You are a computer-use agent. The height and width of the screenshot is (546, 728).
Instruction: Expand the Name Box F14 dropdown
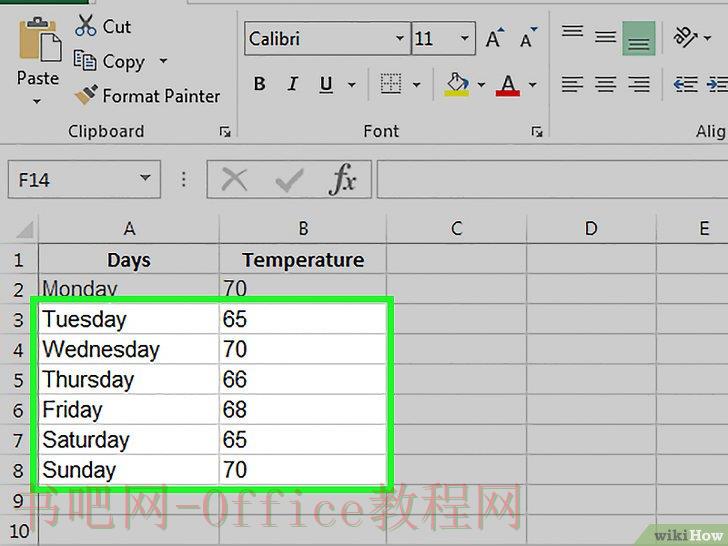pos(145,178)
